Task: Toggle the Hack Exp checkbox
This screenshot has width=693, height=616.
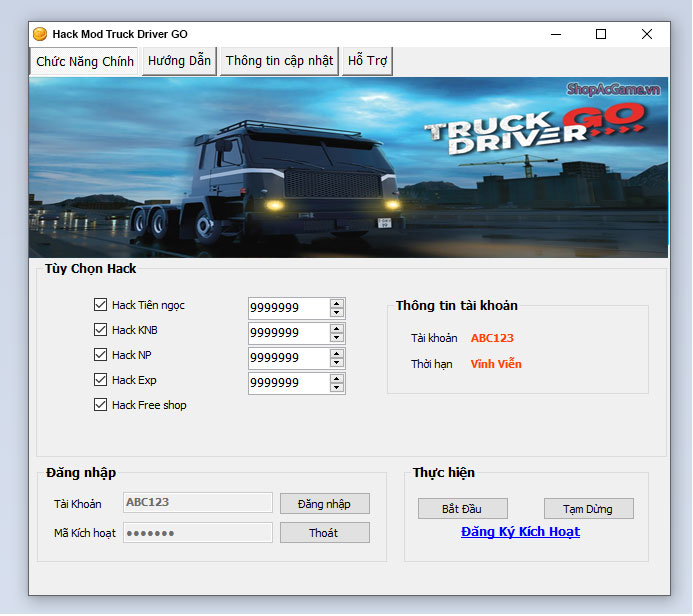Action: click(x=100, y=380)
